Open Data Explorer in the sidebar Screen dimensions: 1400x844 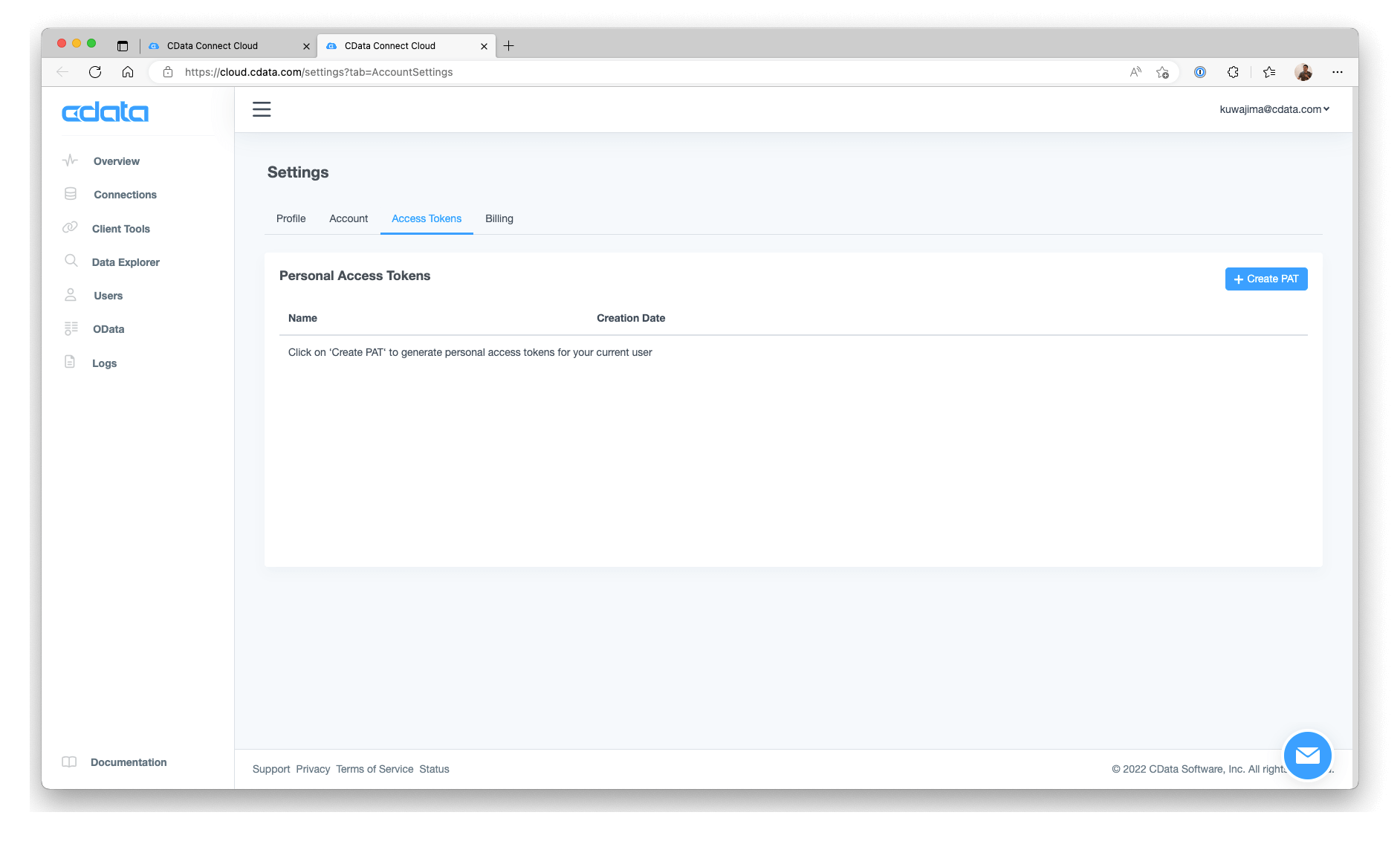[126, 262]
